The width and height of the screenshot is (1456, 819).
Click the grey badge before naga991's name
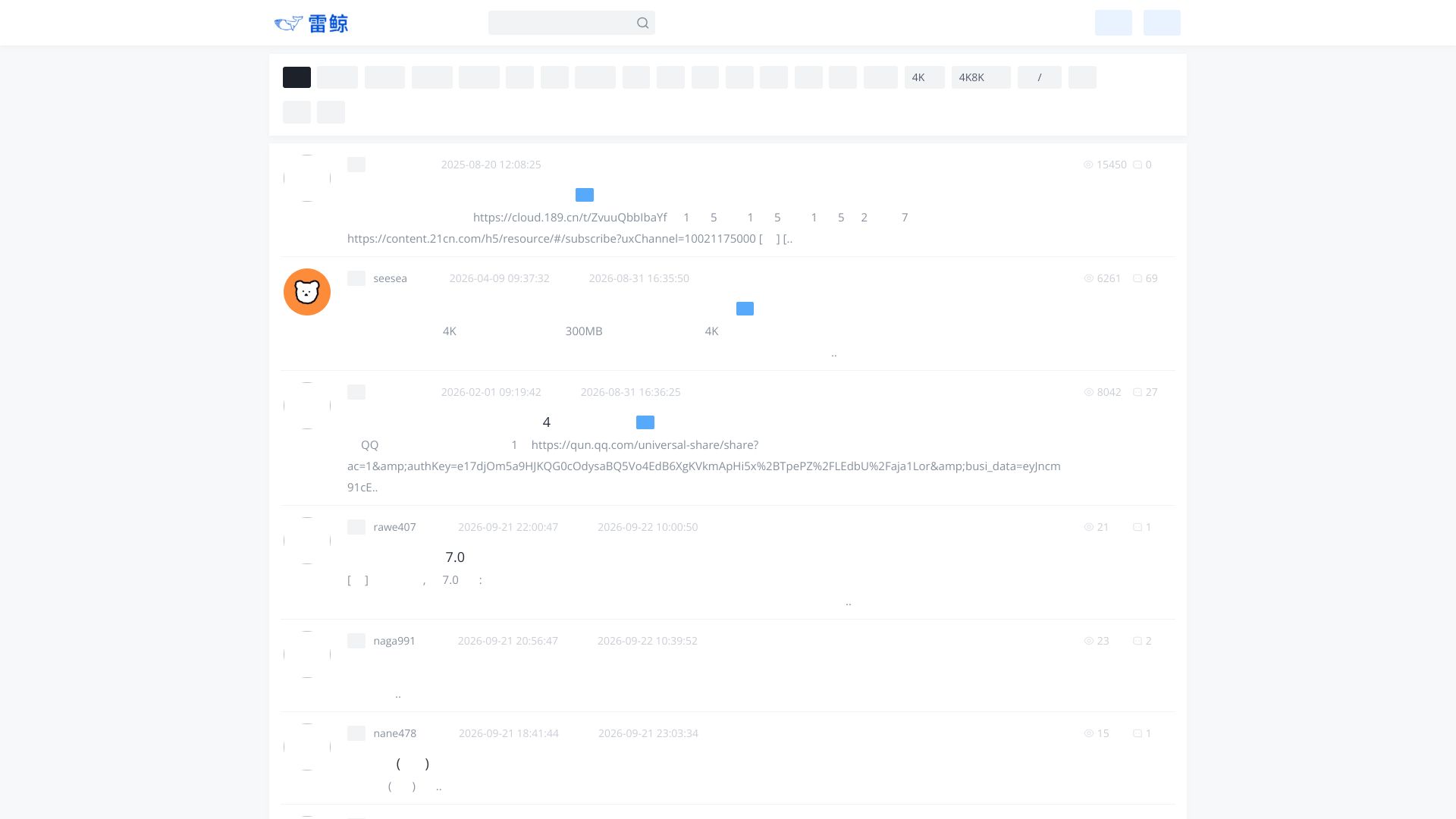356,641
